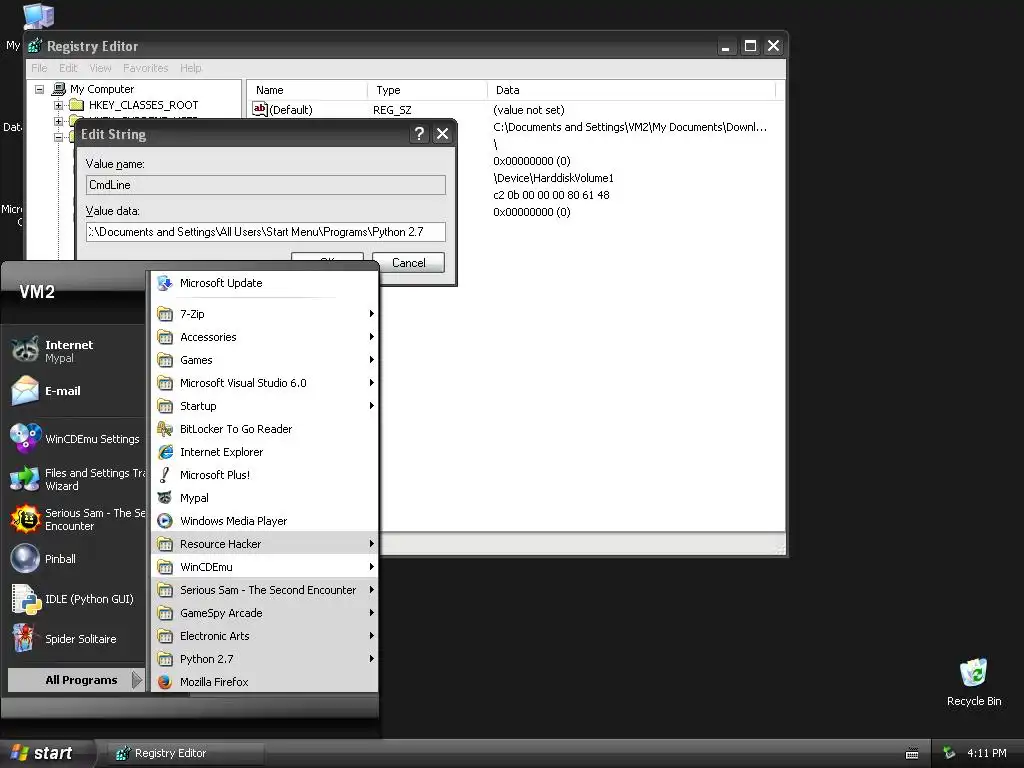Screen dimensions: 1024x768
Task: Open the E-mail pinned start item
Action: (x=76, y=391)
